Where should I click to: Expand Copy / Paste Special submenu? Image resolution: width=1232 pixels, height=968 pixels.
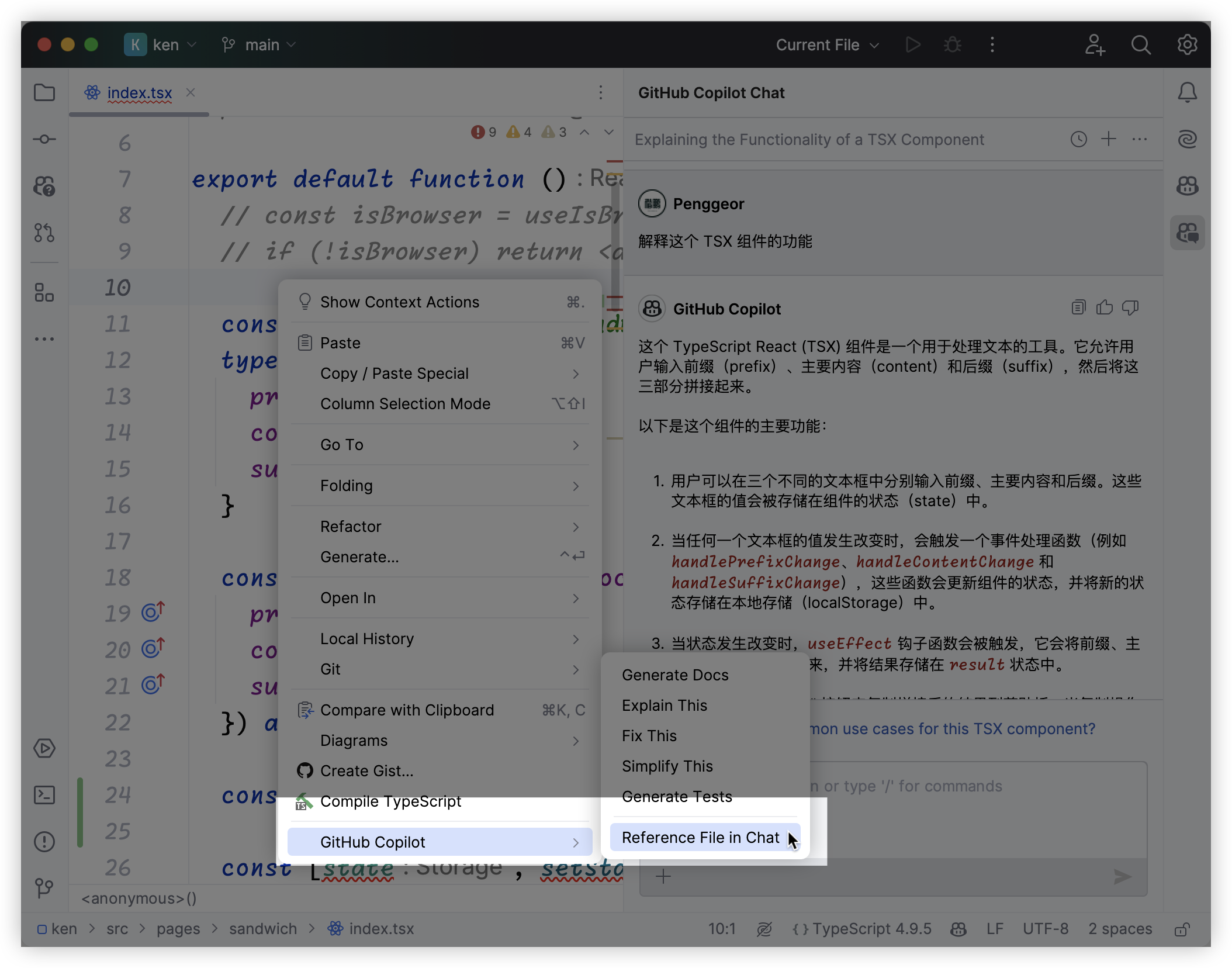pyautogui.click(x=441, y=374)
